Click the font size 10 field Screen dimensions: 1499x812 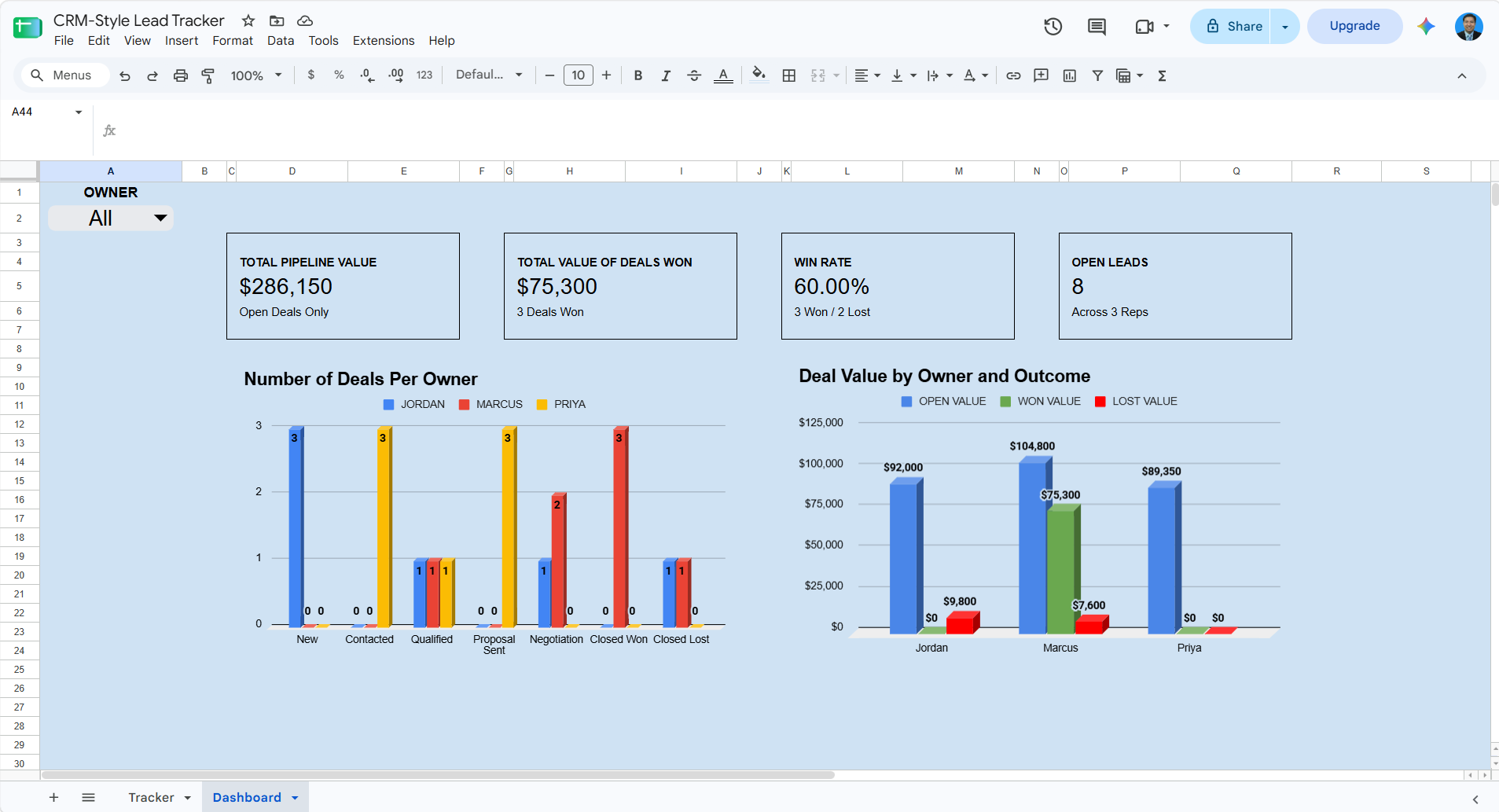(x=579, y=75)
